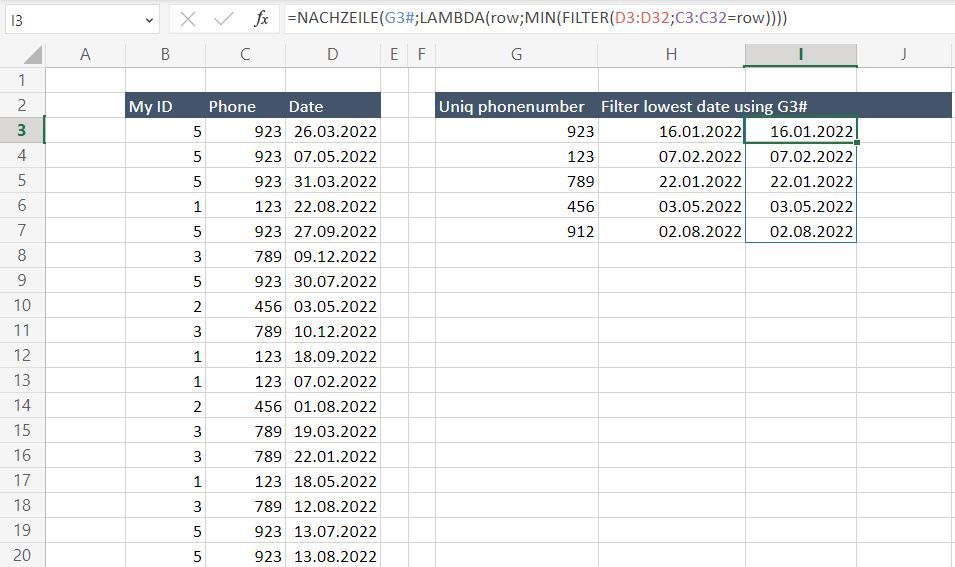The image size is (955, 567).
Task: Select column B header
Action: 165,55
